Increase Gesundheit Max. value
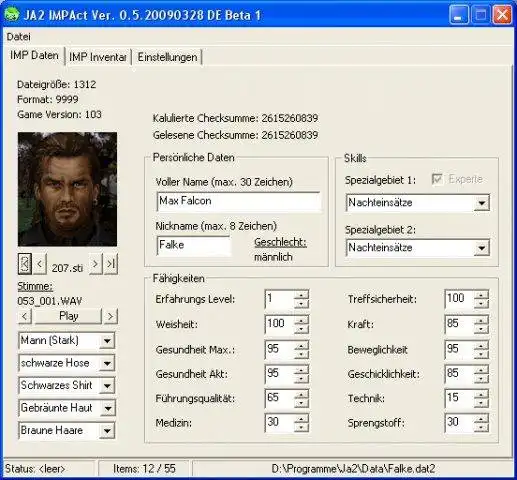 (x=301, y=345)
